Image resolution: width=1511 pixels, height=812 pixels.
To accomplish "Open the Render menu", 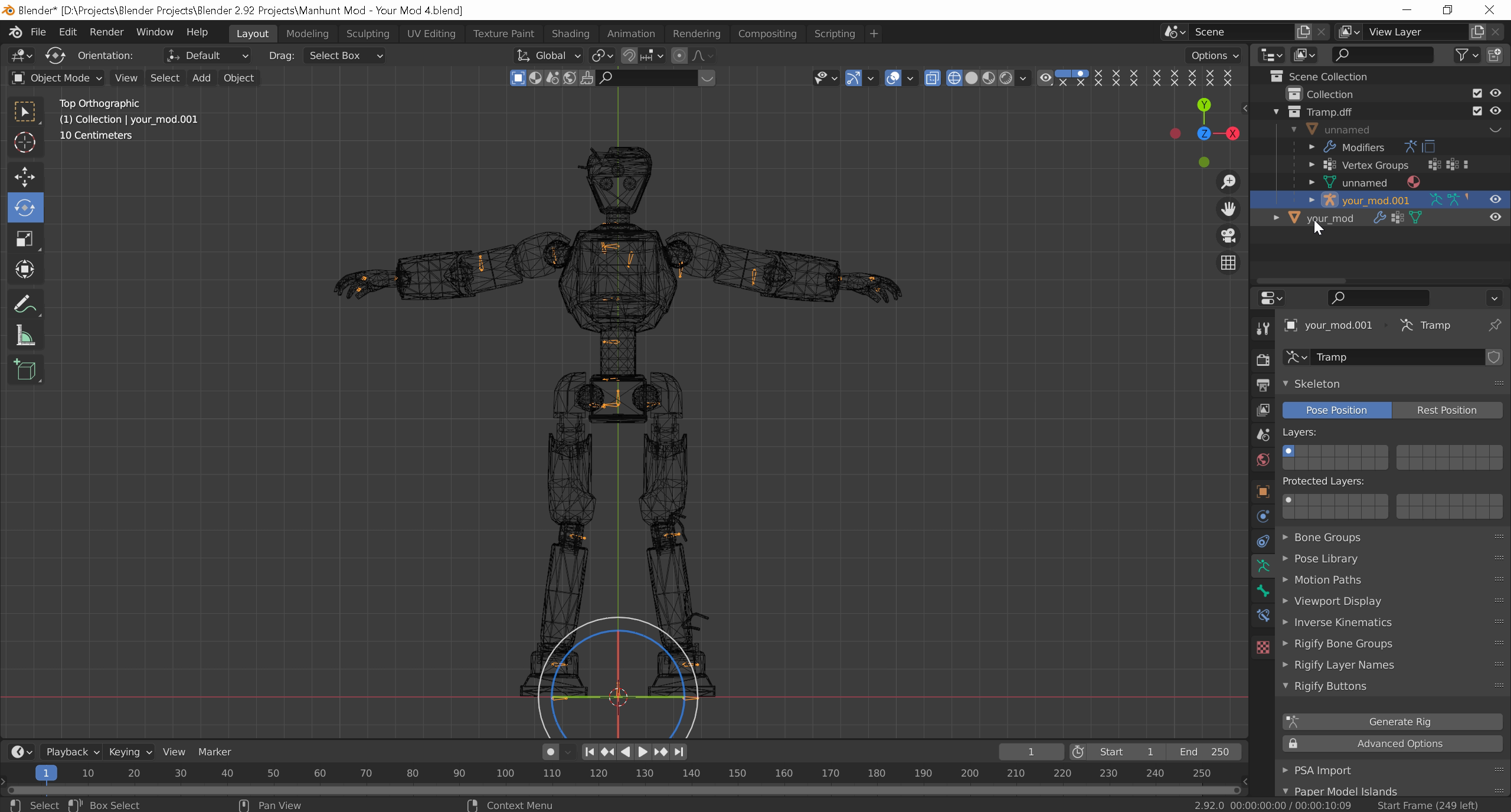I will 106,32.
